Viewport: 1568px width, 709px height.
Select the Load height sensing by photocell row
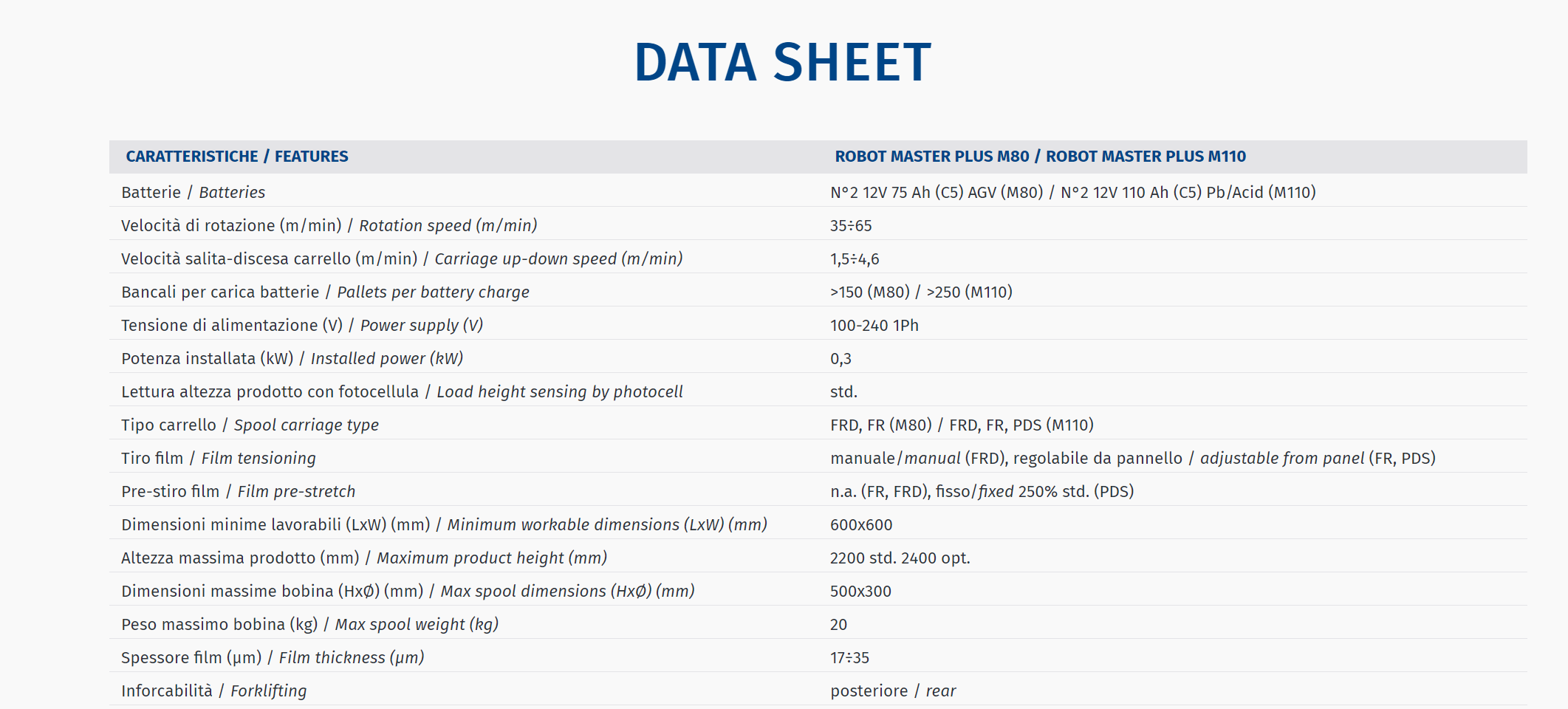point(818,391)
